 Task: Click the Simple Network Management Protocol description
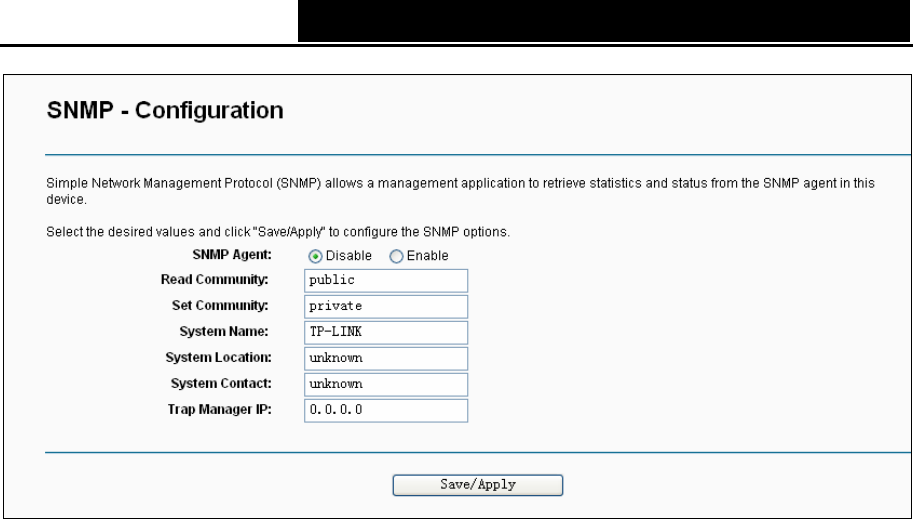pos(460,191)
